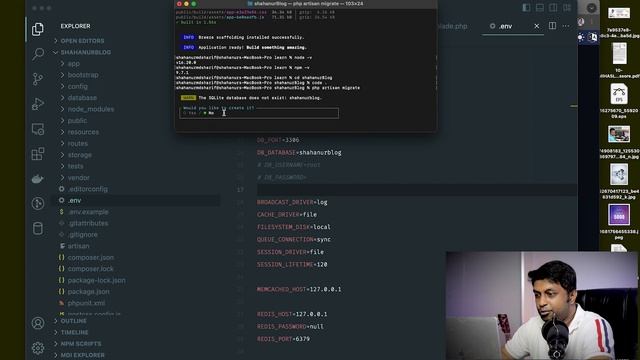Open the .gitignore file
This screenshot has height=360, width=640.
click(83, 235)
